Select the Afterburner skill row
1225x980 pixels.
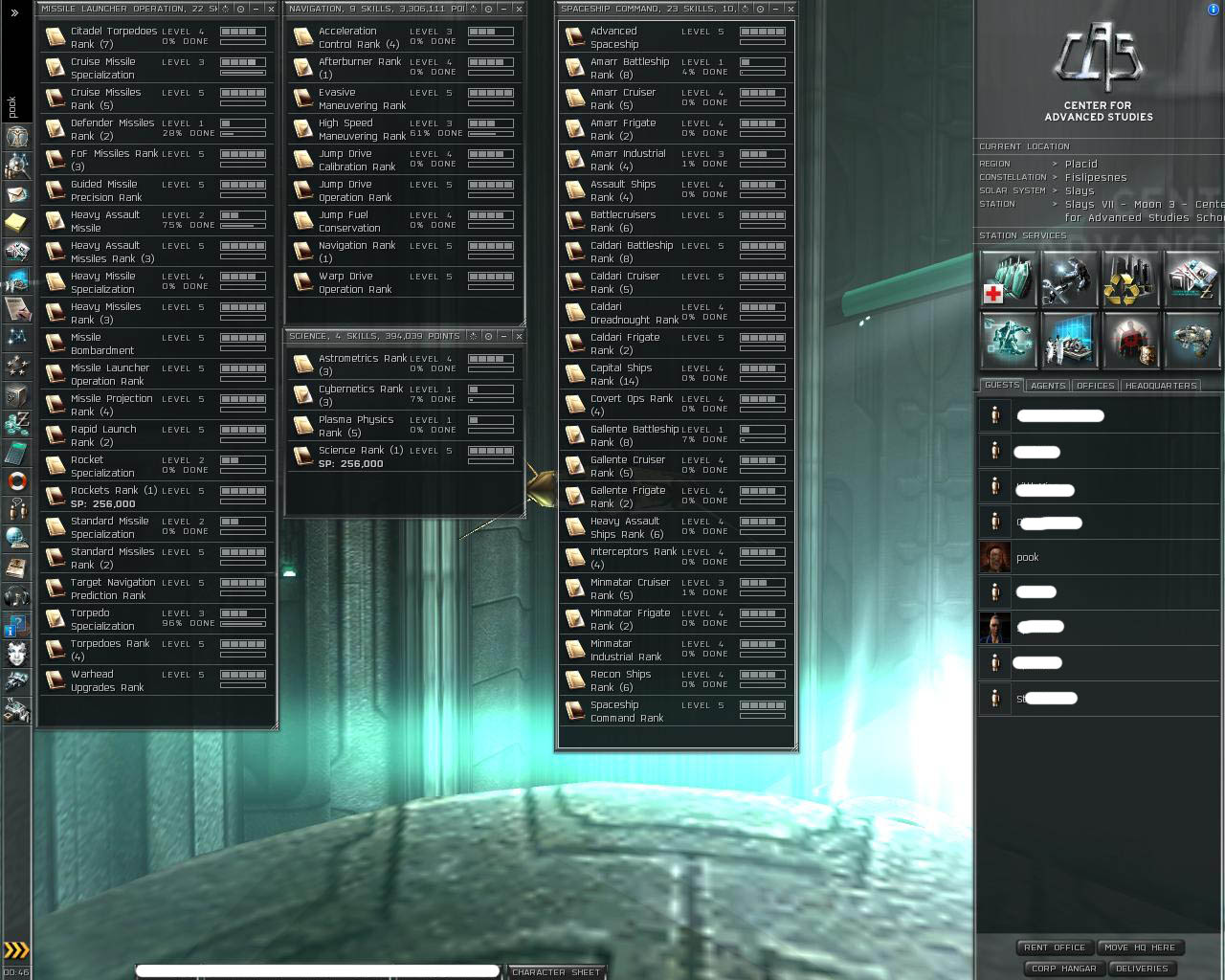(406, 68)
